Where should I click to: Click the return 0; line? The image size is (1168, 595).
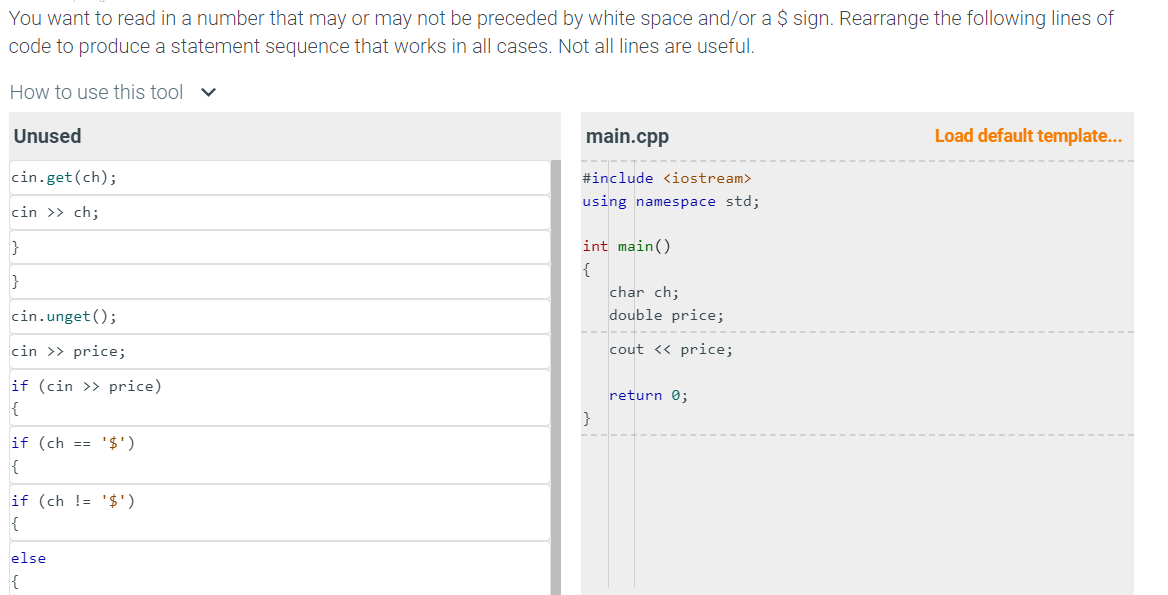click(x=649, y=395)
